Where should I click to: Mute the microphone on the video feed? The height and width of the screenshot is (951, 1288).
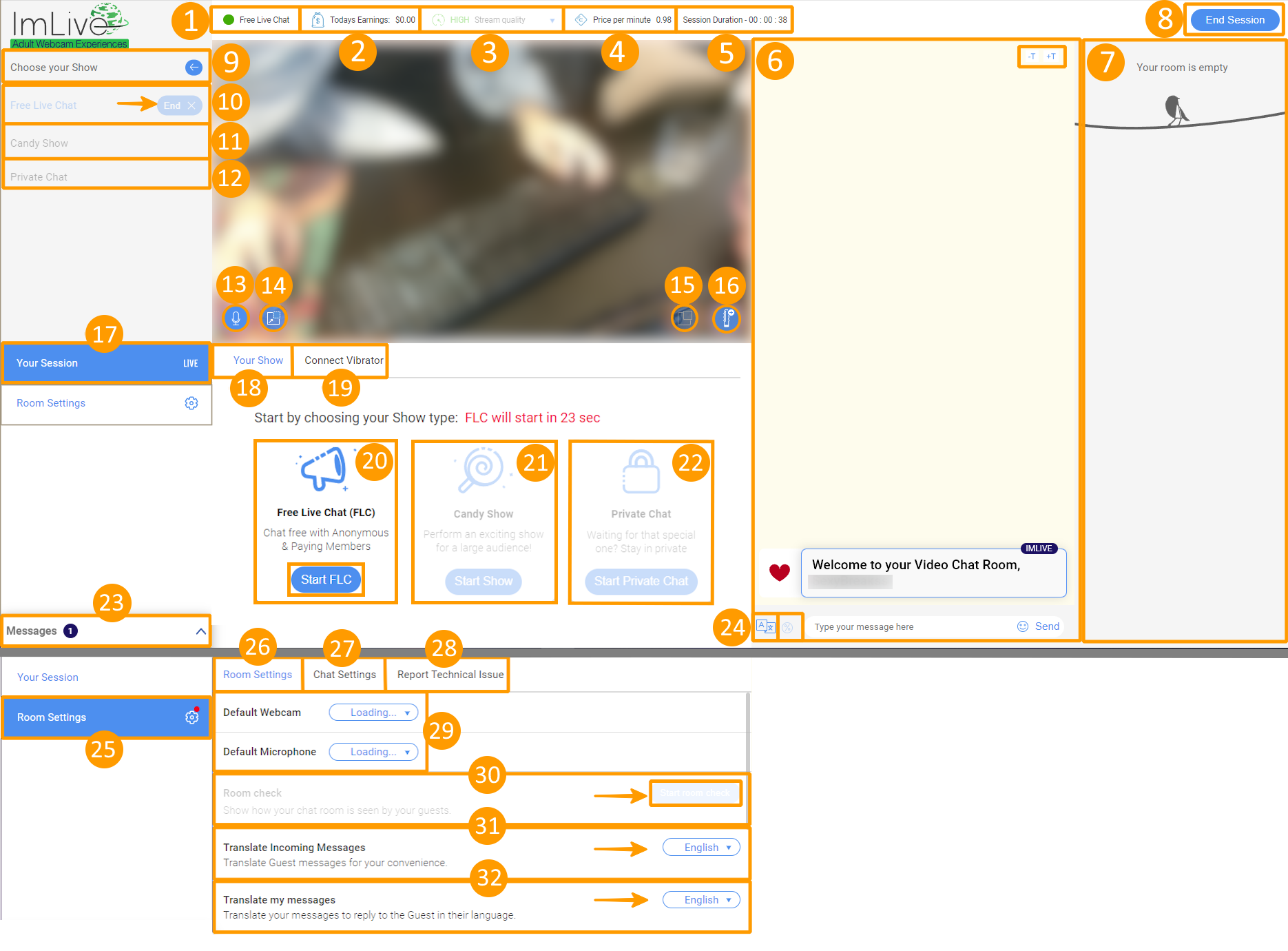point(236,318)
